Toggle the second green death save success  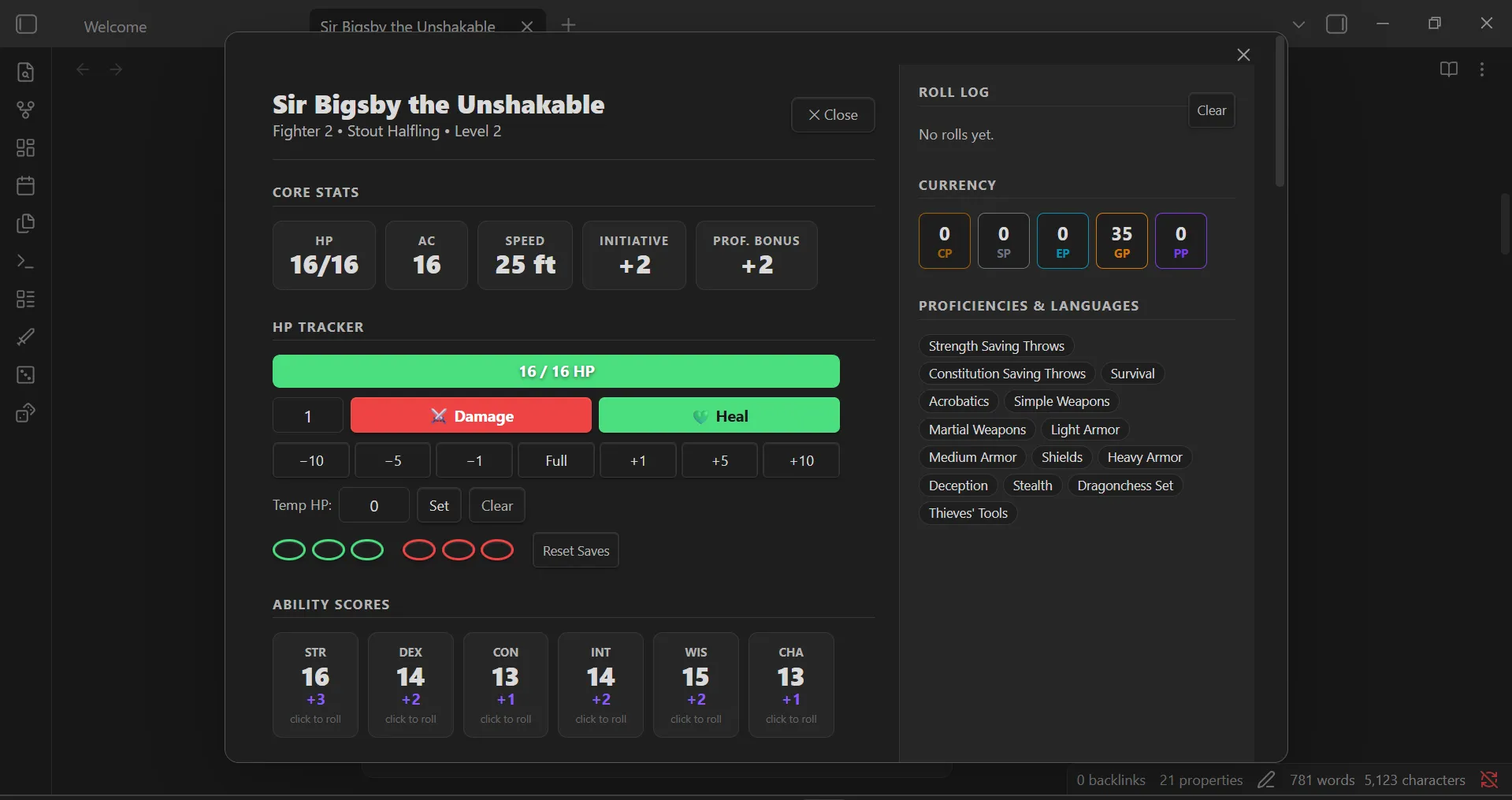click(329, 549)
